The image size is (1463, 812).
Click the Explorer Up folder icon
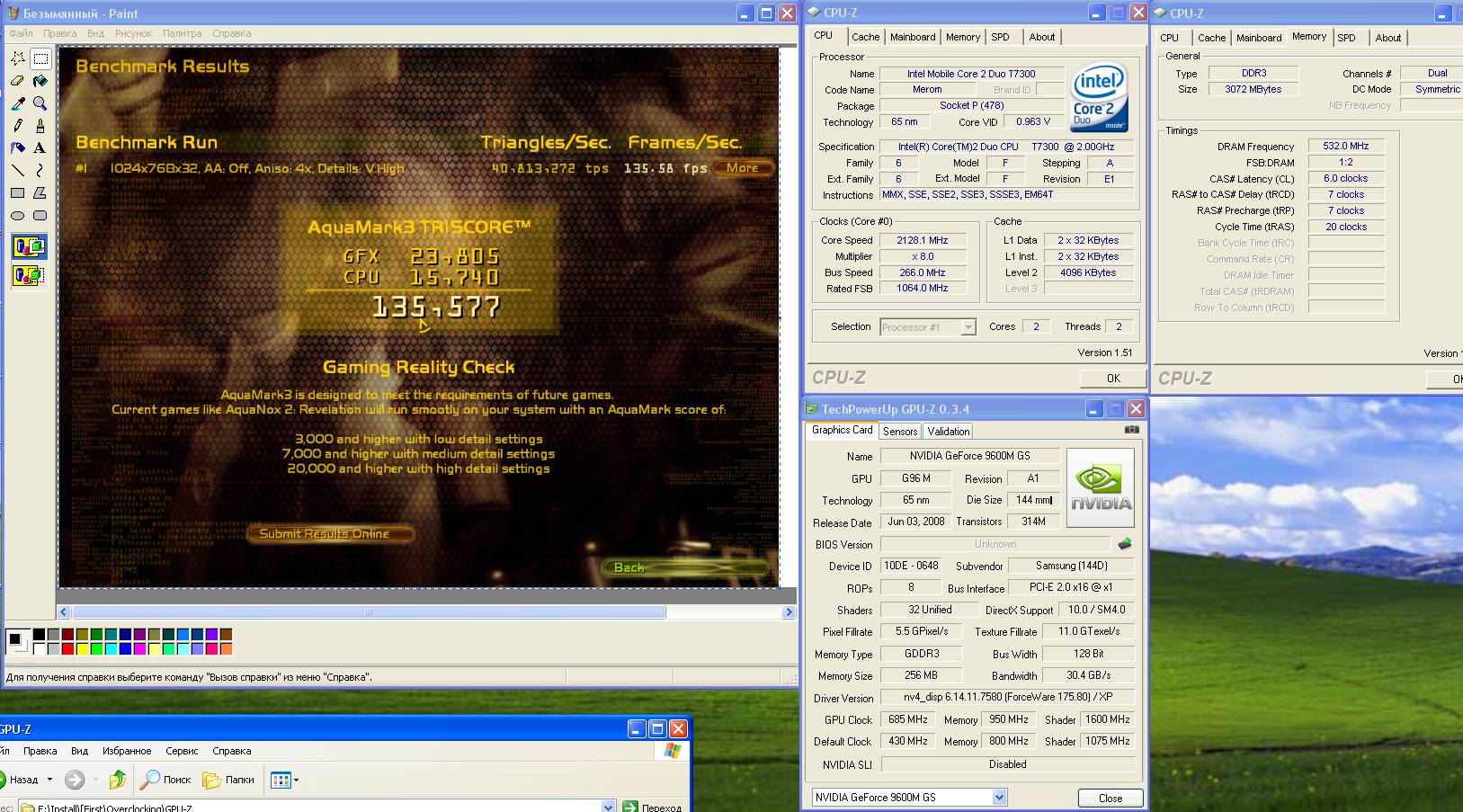click(x=117, y=780)
